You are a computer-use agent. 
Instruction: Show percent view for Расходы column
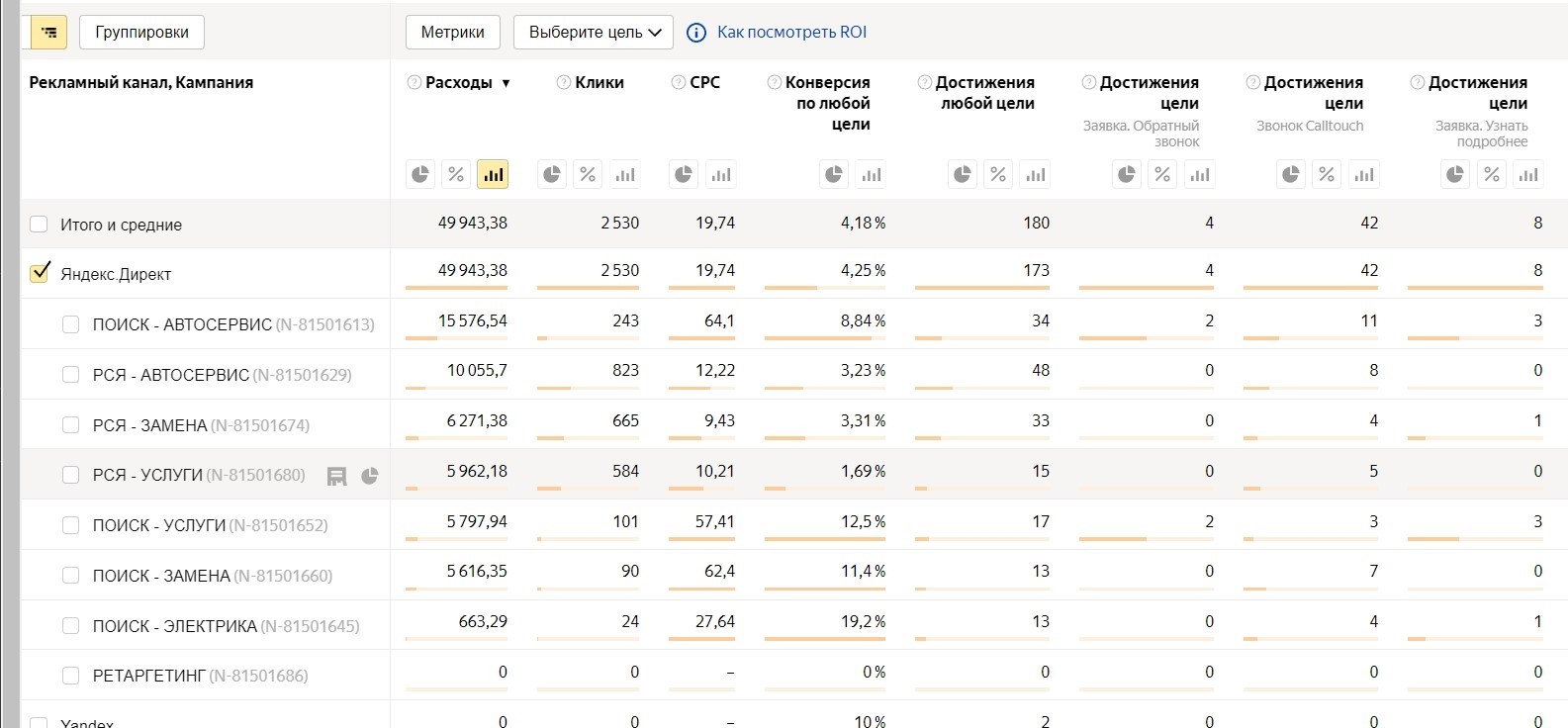point(456,175)
